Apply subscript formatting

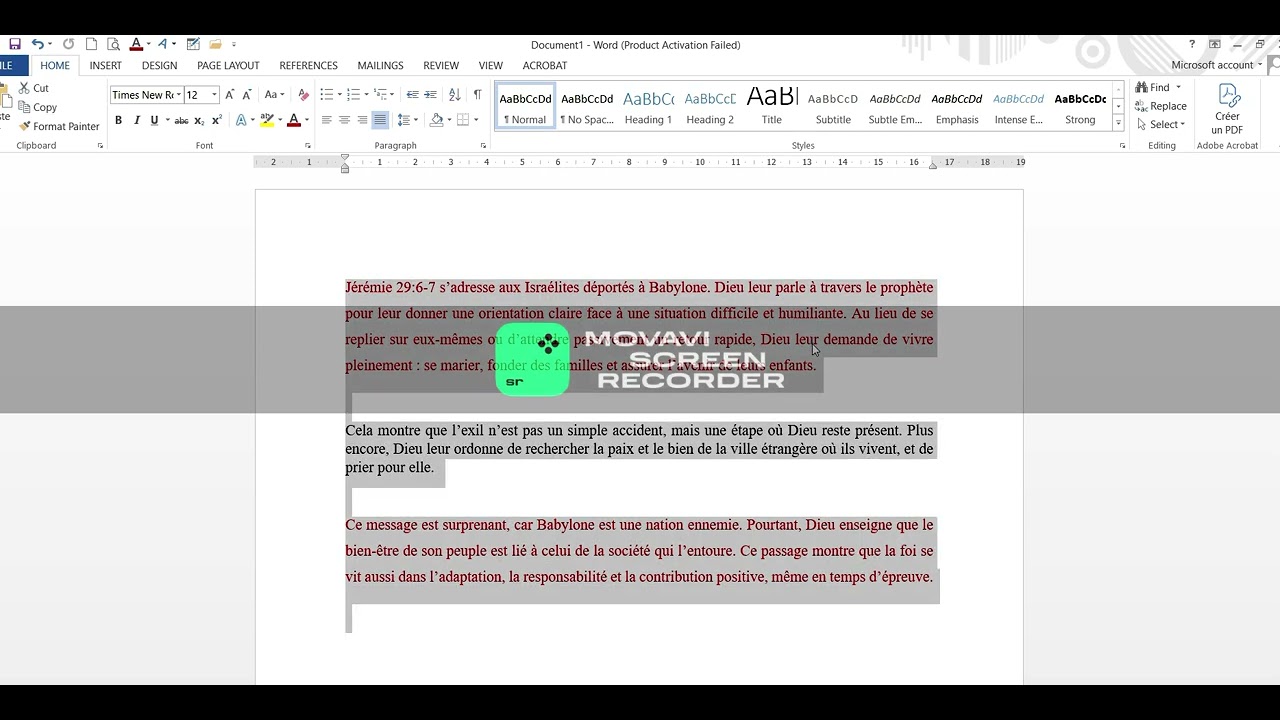199,120
